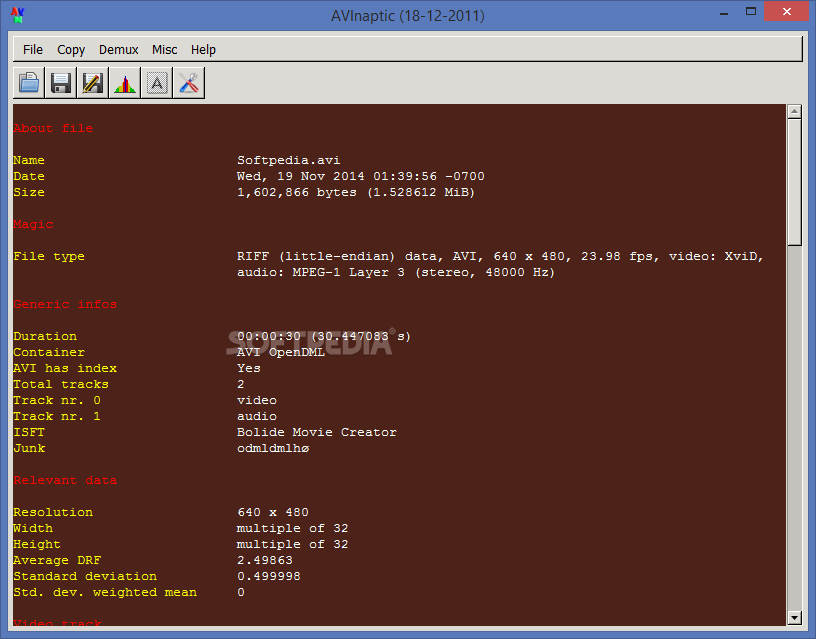Image resolution: width=816 pixels, height=639 pixels.
Task: Click the Open file folder icon
Action: click(x=29, y=83)
